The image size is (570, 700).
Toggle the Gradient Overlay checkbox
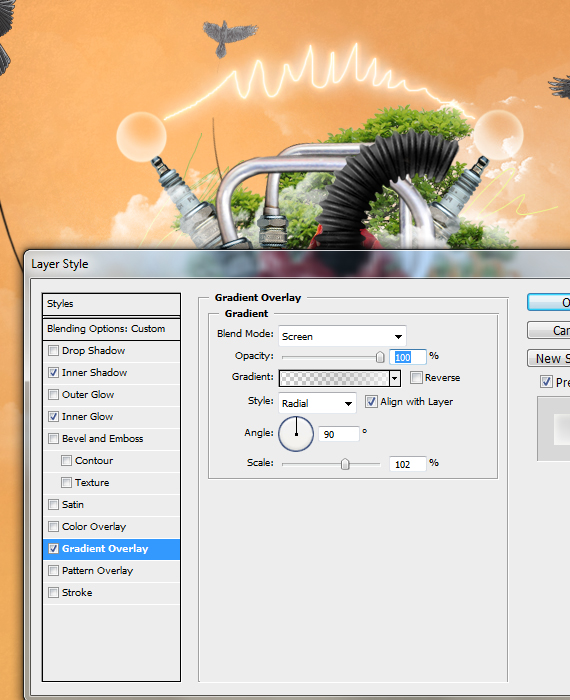(x=54, y=549)
